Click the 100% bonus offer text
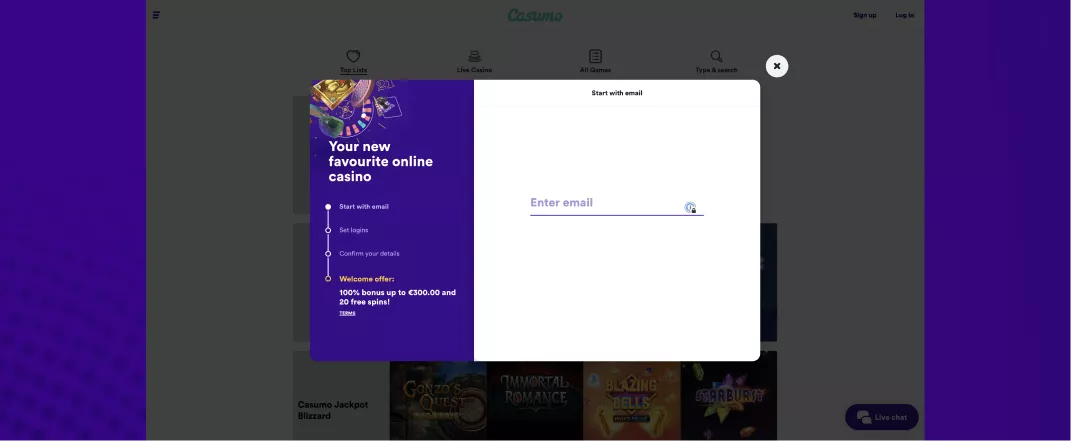Screen dimensions: 1071x441 coord(398,297)
